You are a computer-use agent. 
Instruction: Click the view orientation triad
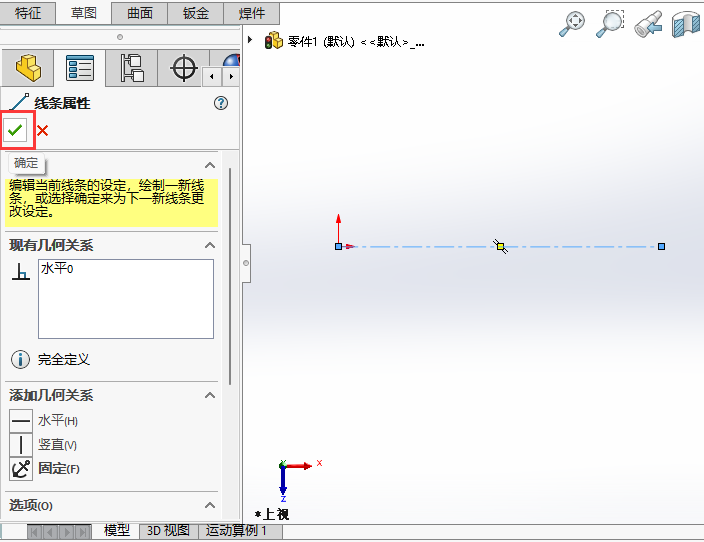click(299, 480)
